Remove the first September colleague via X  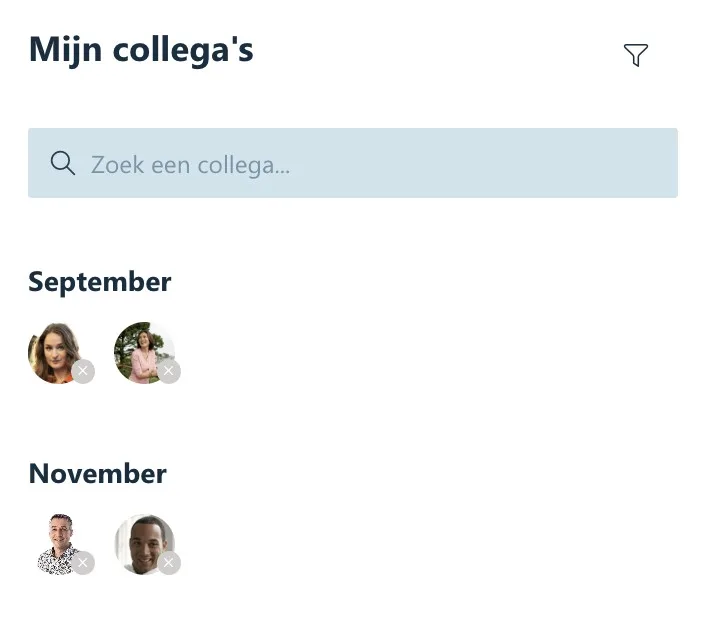tap(84, 371)
